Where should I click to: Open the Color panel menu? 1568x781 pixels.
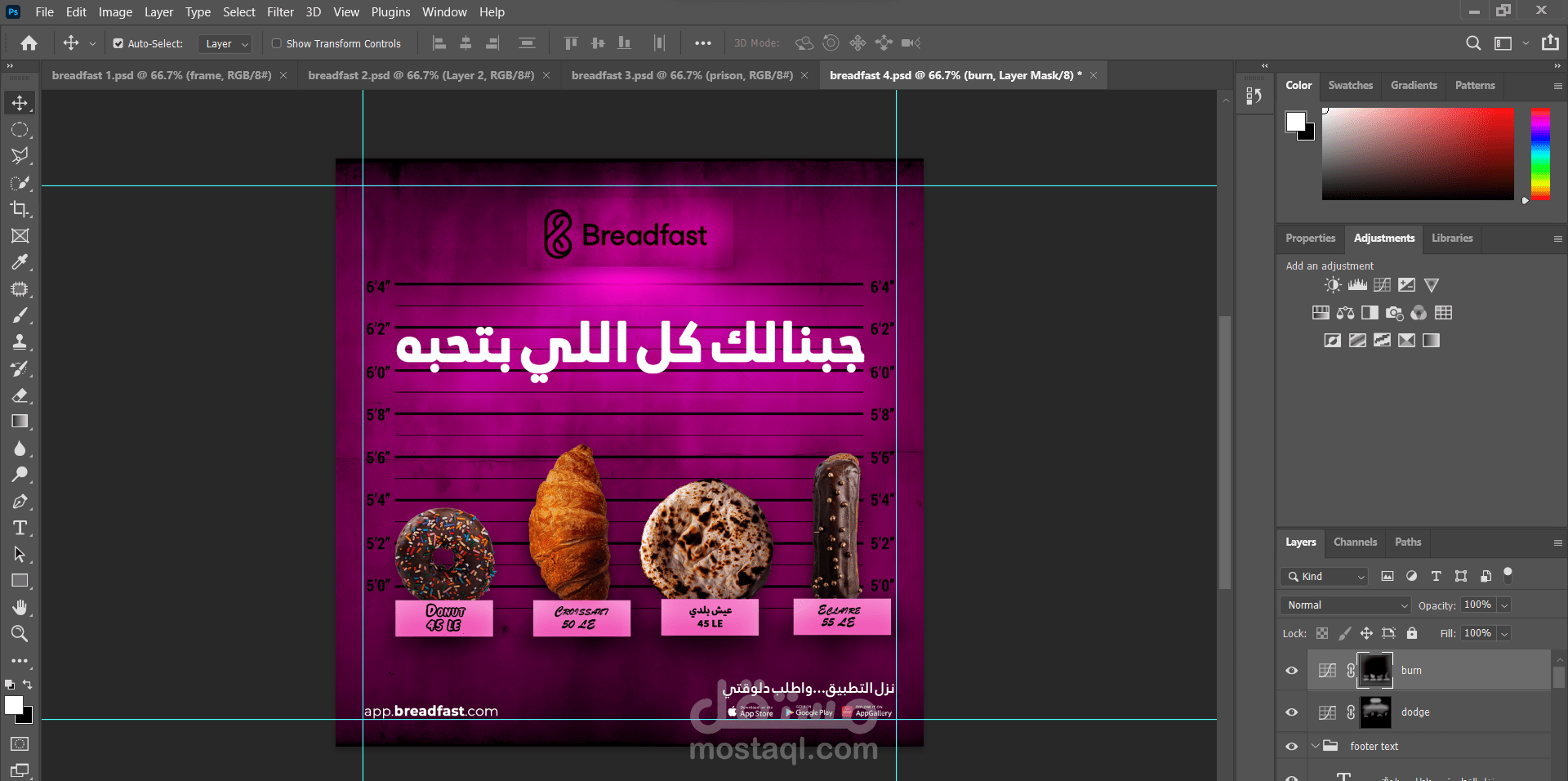tap(1557, 86)
